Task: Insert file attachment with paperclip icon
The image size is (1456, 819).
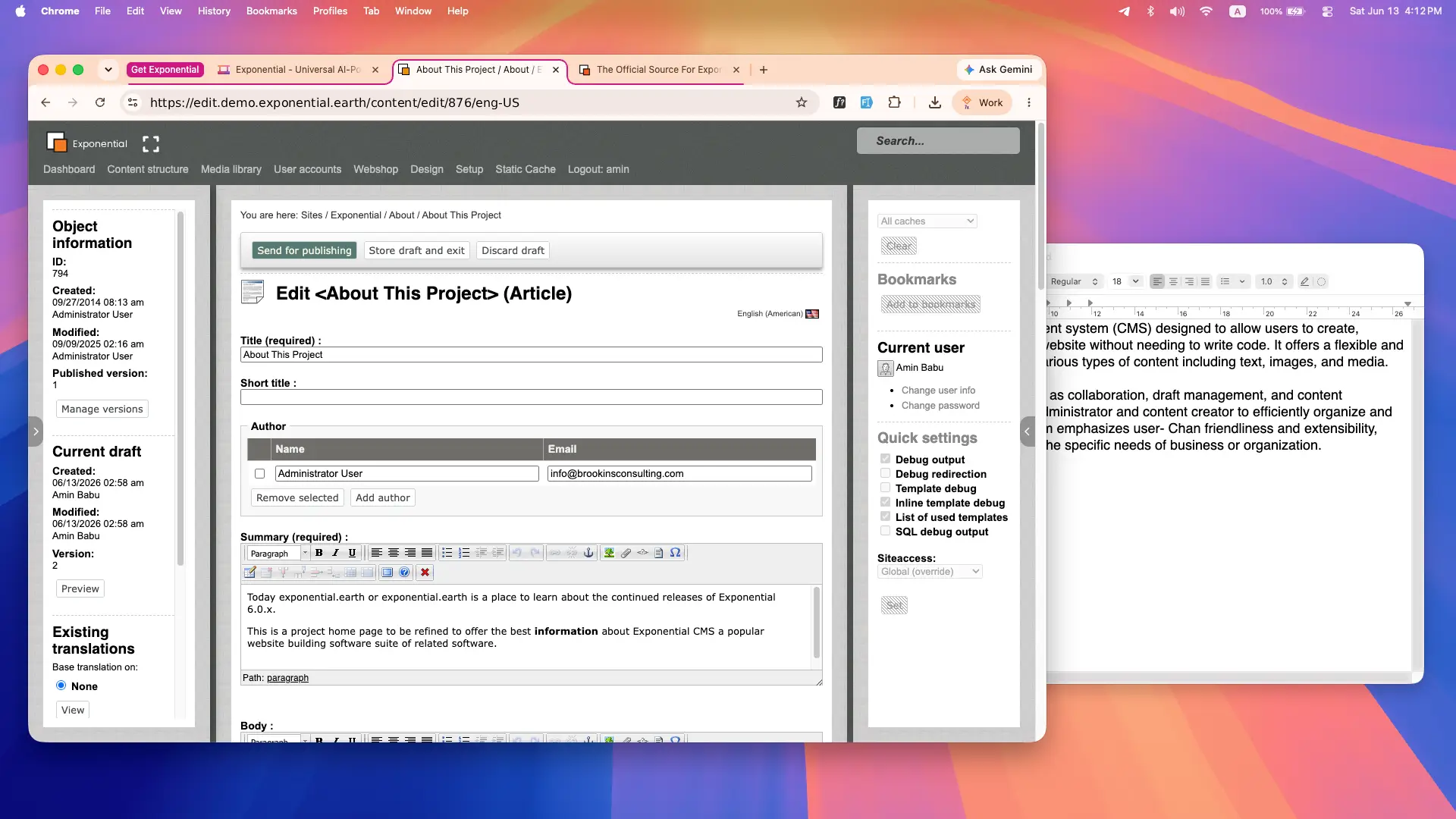Action: click(x=626, y=553)
